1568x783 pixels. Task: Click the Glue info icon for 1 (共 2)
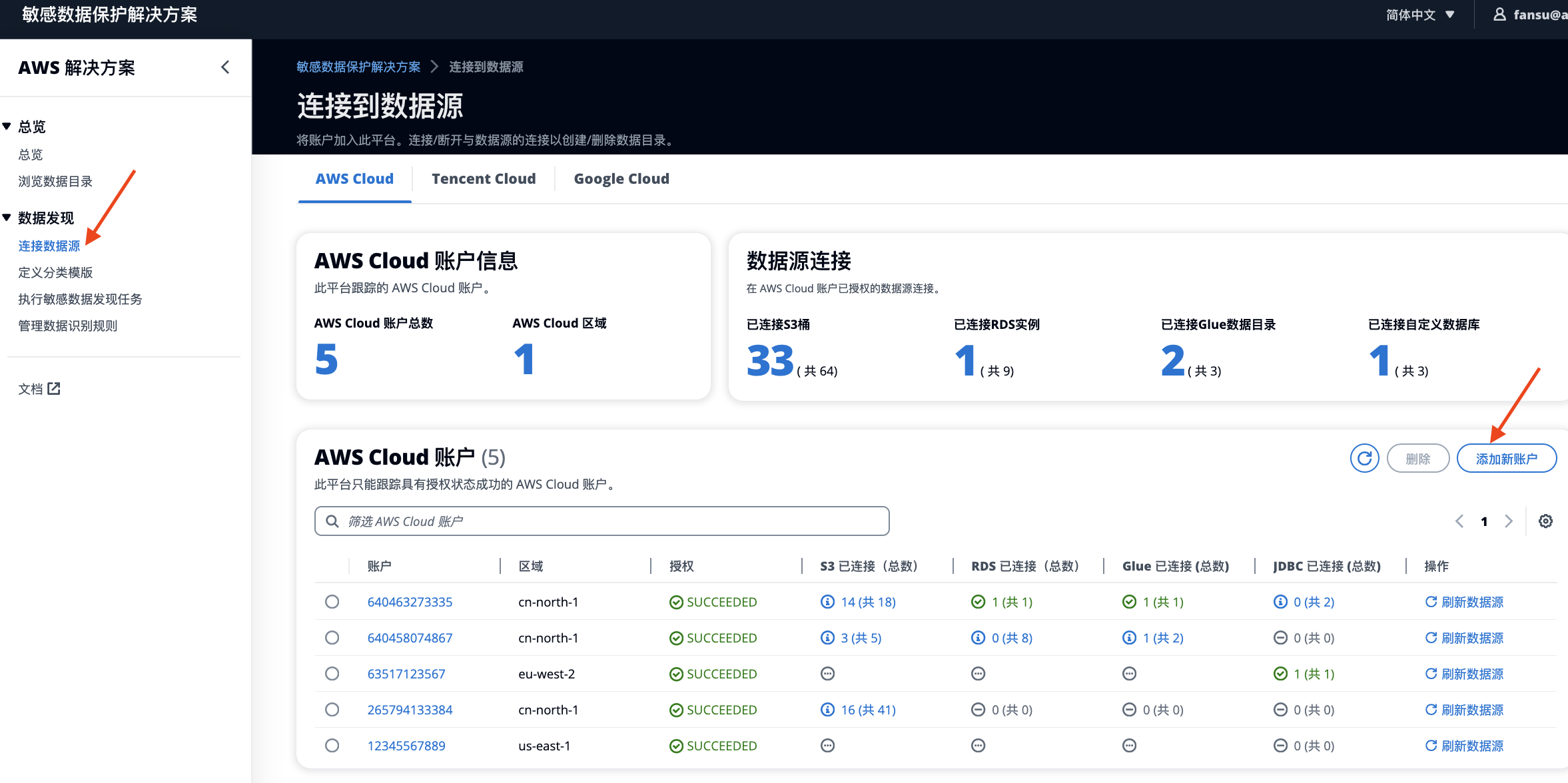(1129, 638)
